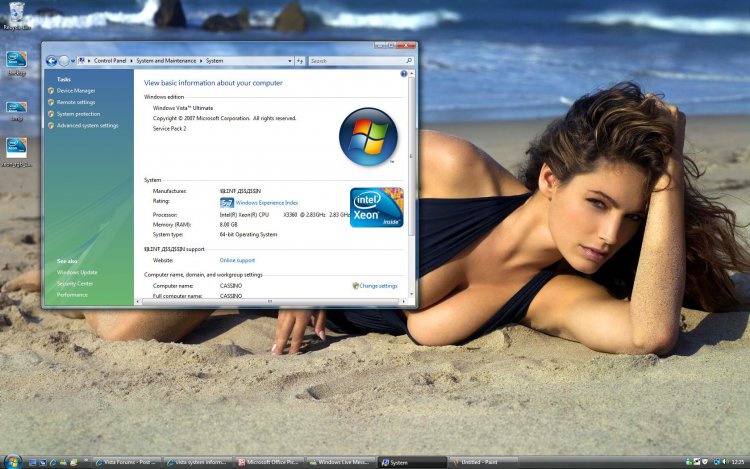The image size is (750, 469).
Task: Click the volume speaker tray icon
Action: [725, 462]
